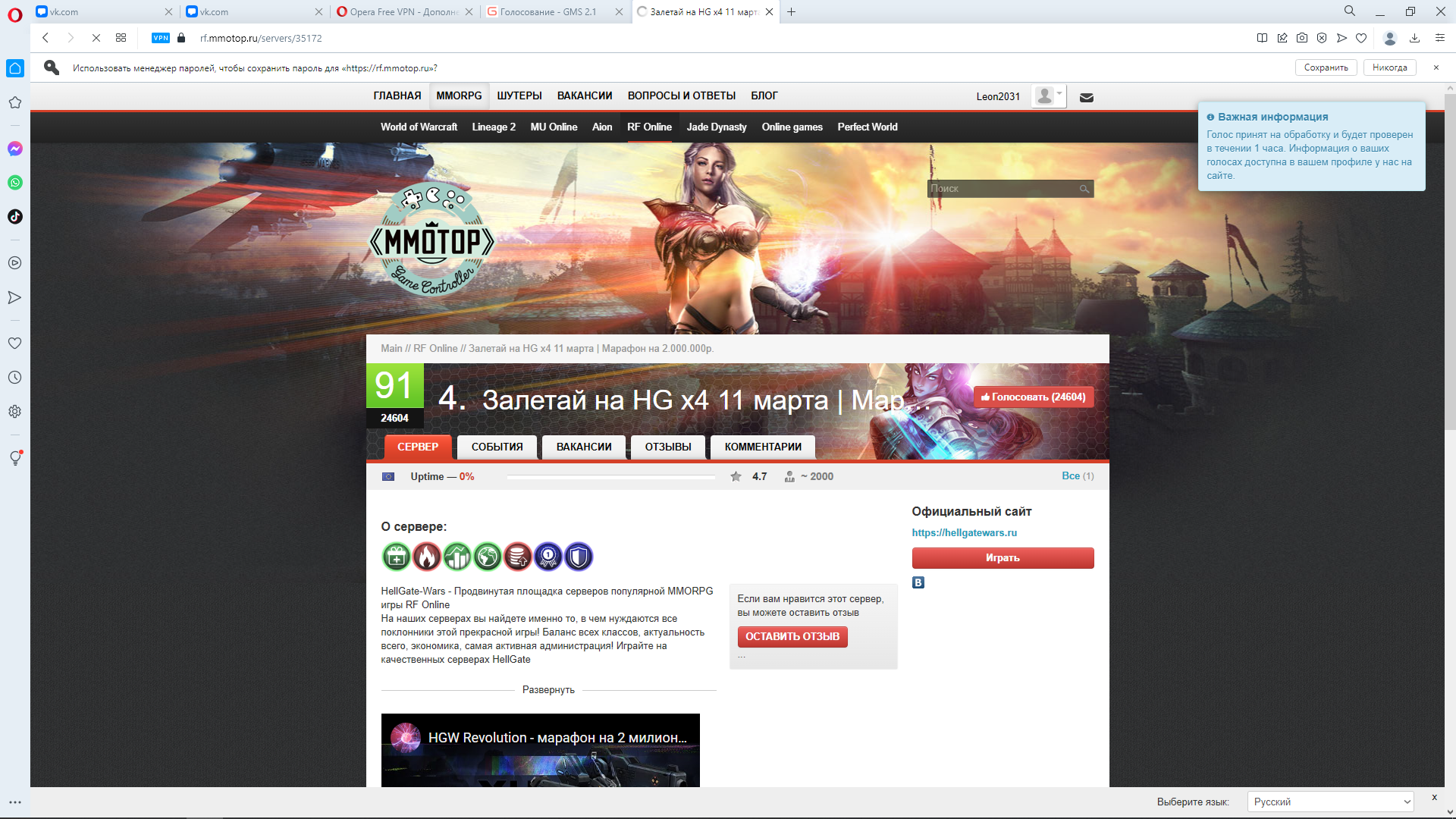Select the flame server badge
Screen dimensions: 1456x819
click(426, 557)
